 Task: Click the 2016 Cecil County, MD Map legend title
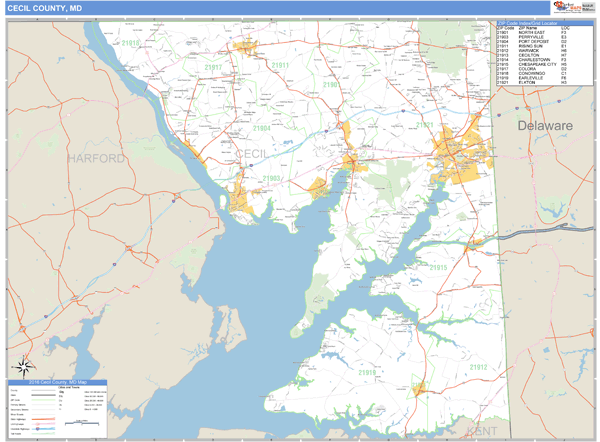(58, 382)
